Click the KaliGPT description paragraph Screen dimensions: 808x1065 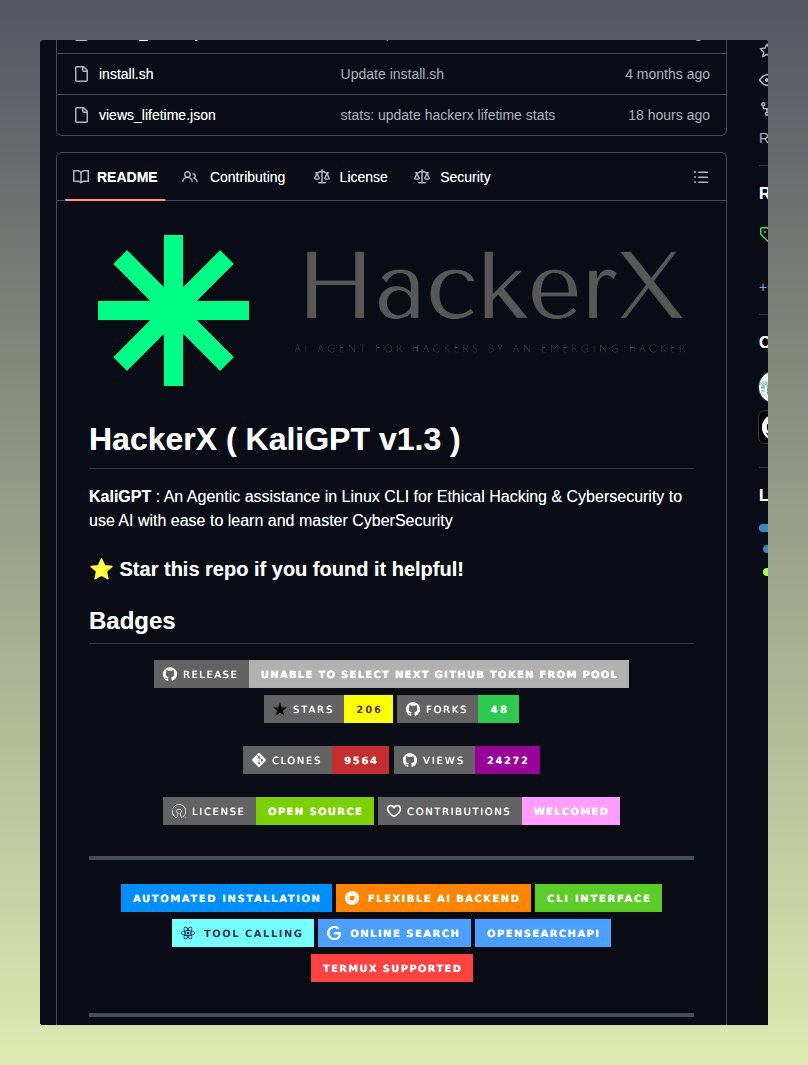tap(386, 508)
